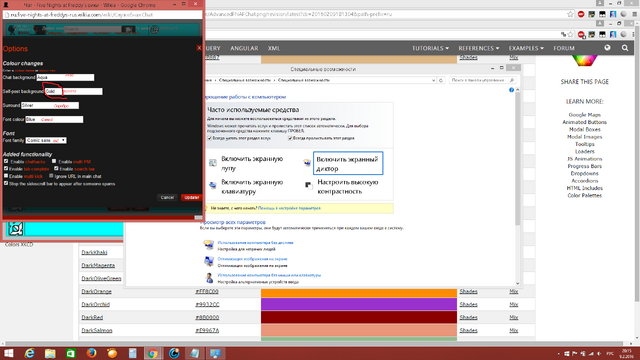Open File Explorer from the taskbar
The height and width of the screenshot is (360, 640).
point(50,353)
